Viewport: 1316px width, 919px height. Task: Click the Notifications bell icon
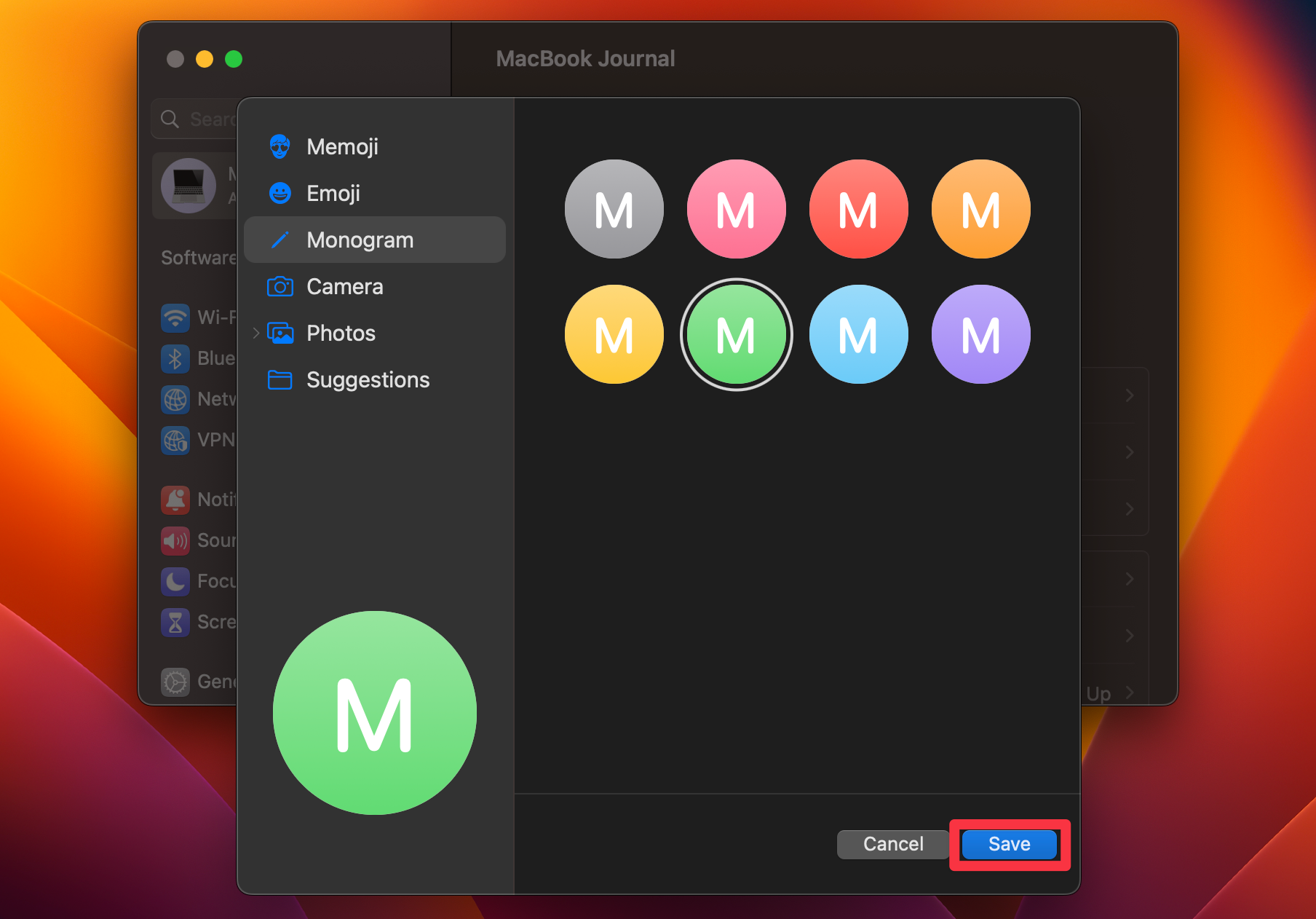tap(175, 500)
